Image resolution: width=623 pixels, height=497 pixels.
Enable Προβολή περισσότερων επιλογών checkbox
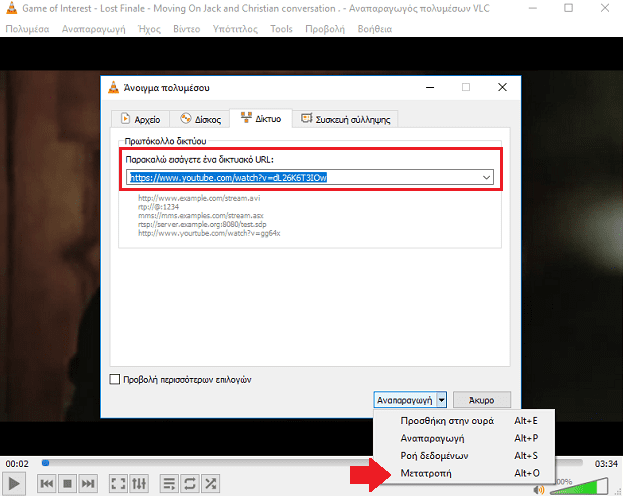click(x=114, y=379)
